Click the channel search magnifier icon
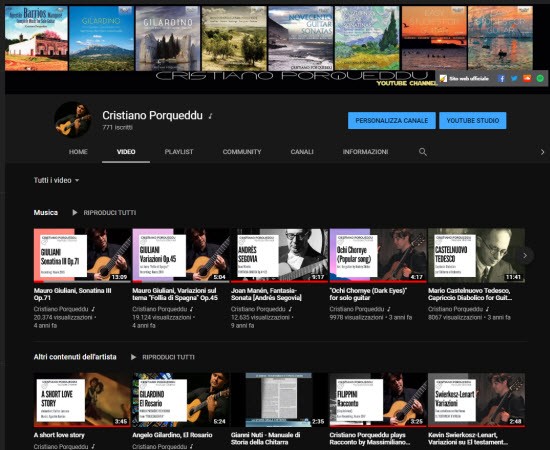550x450 pixels. [423, 152]
